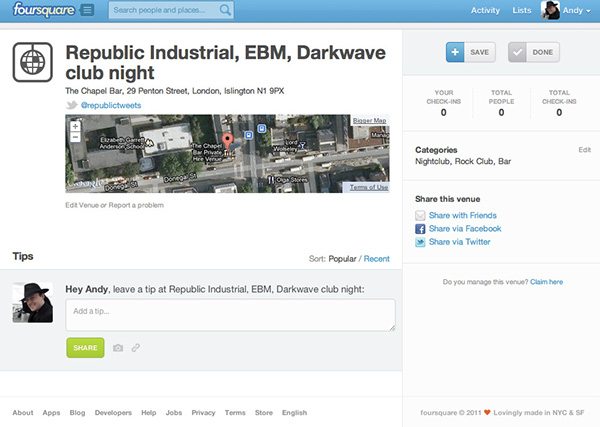Image resolution: width=600 pixels, height=427 pixels.
Task: Open the map Terms of Use
Action: (x=369, y=187)
